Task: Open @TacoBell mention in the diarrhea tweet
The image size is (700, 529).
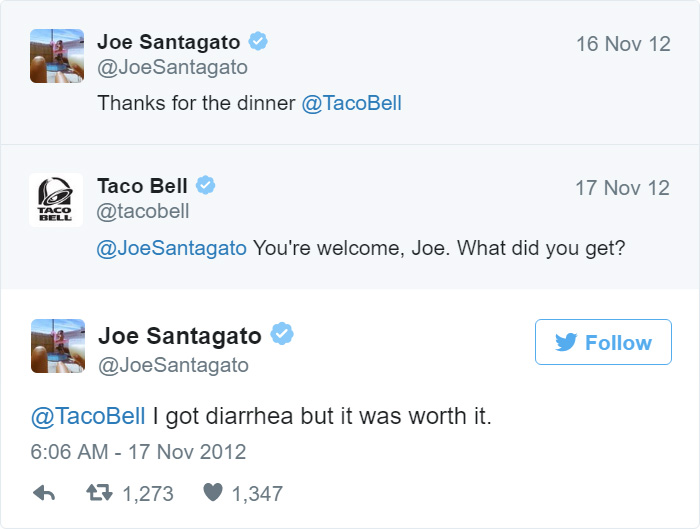Action: 88,416
